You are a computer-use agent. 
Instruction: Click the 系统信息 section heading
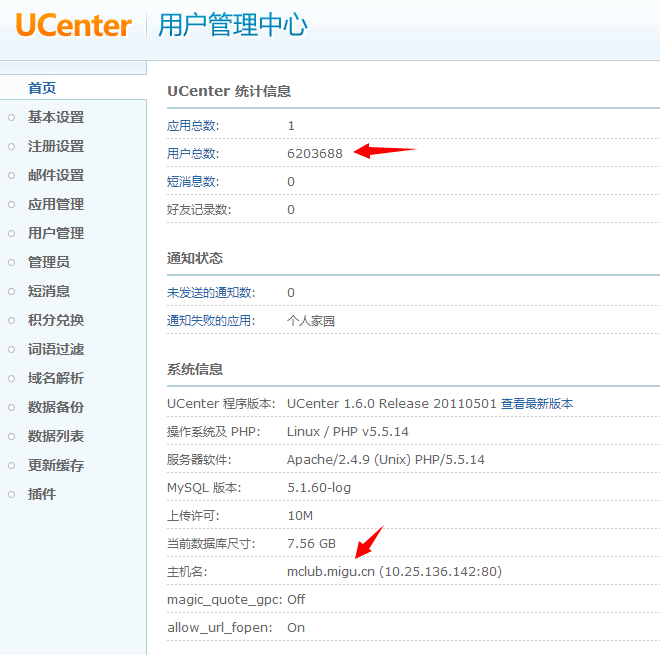tap(195, 369)
